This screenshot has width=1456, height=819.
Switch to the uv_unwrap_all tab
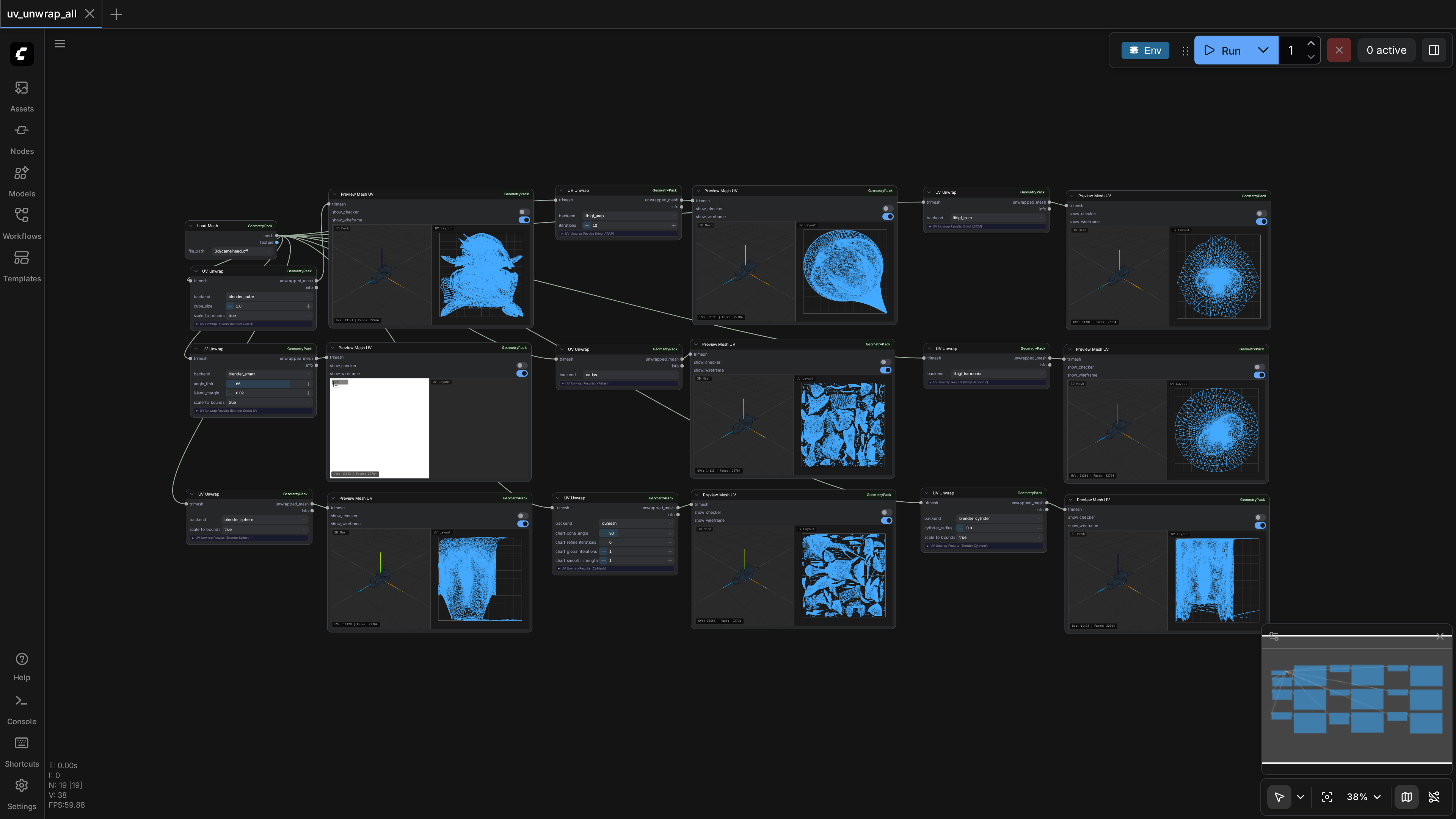42,14
